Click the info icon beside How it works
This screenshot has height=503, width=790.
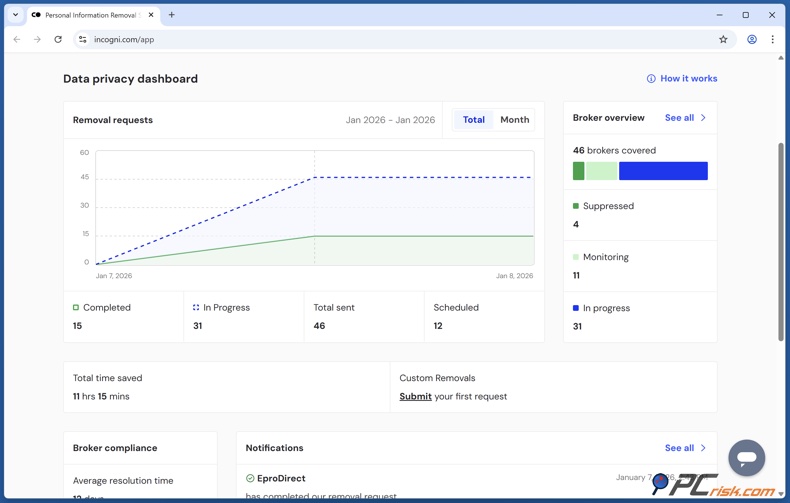[651, 79]
